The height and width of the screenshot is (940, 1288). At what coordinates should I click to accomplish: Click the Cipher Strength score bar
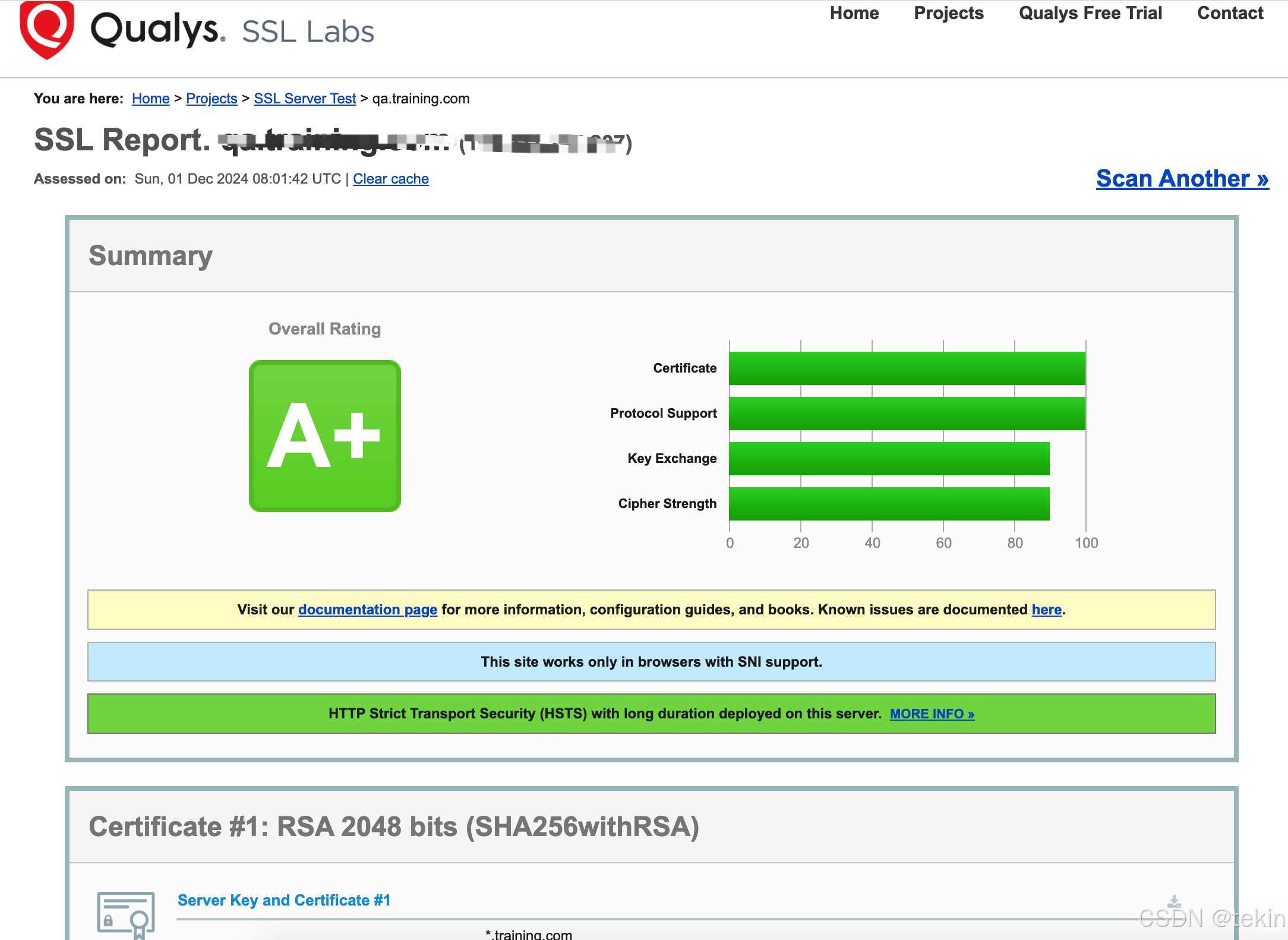pyautogui.click(x=889, y=504)
